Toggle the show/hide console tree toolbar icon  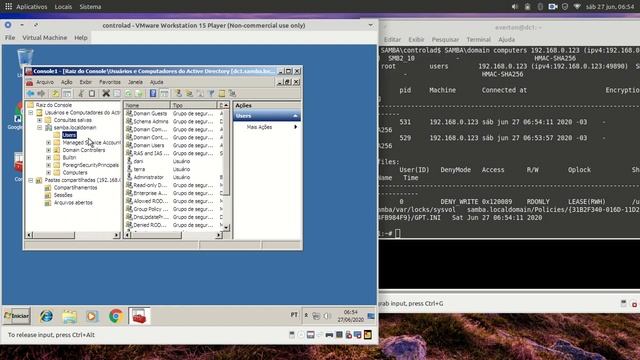coord(67,93)
